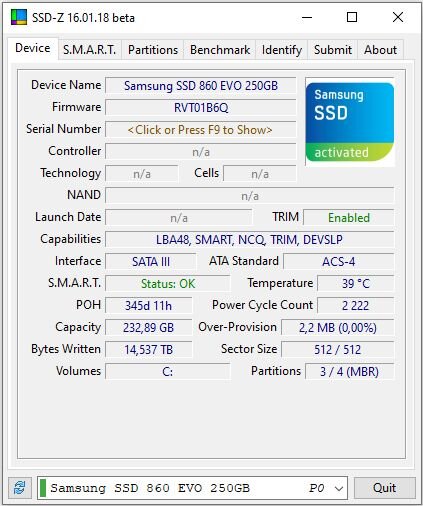Click the Technology n/a field
This screenshot has height=506, width=423.
click(142, 174)
